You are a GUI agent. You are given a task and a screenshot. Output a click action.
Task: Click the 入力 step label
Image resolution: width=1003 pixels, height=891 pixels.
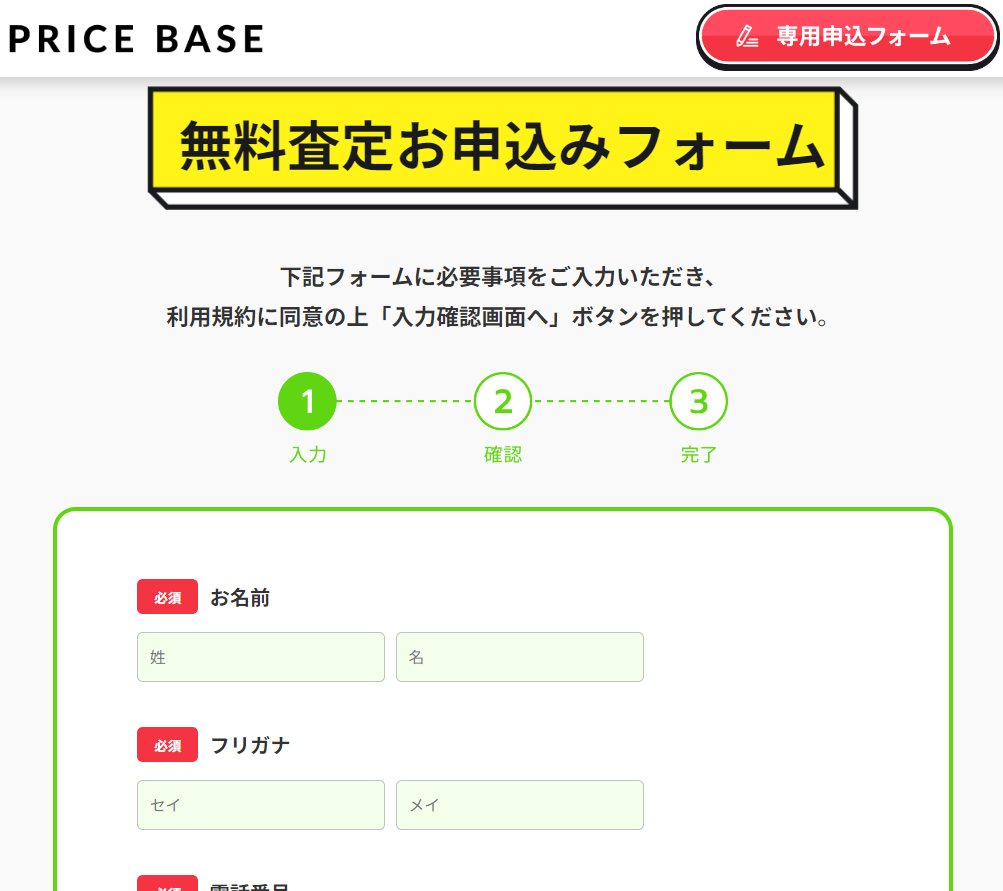pos(308,455)
